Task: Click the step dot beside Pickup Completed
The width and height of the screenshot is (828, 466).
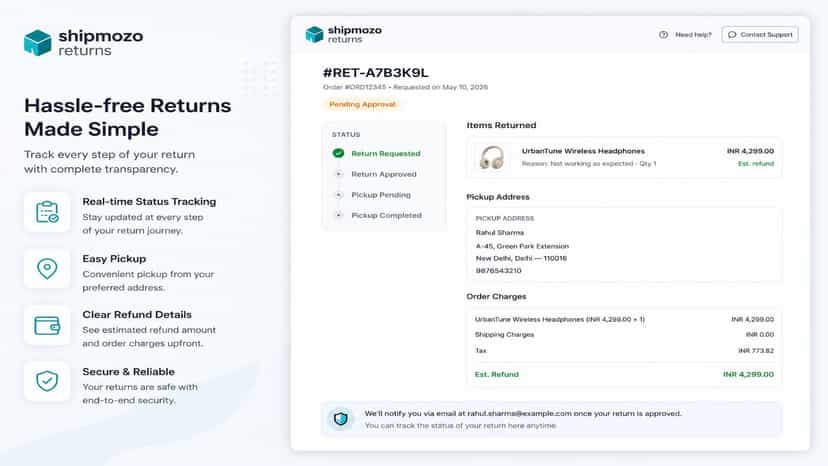Action: (338, 215)
